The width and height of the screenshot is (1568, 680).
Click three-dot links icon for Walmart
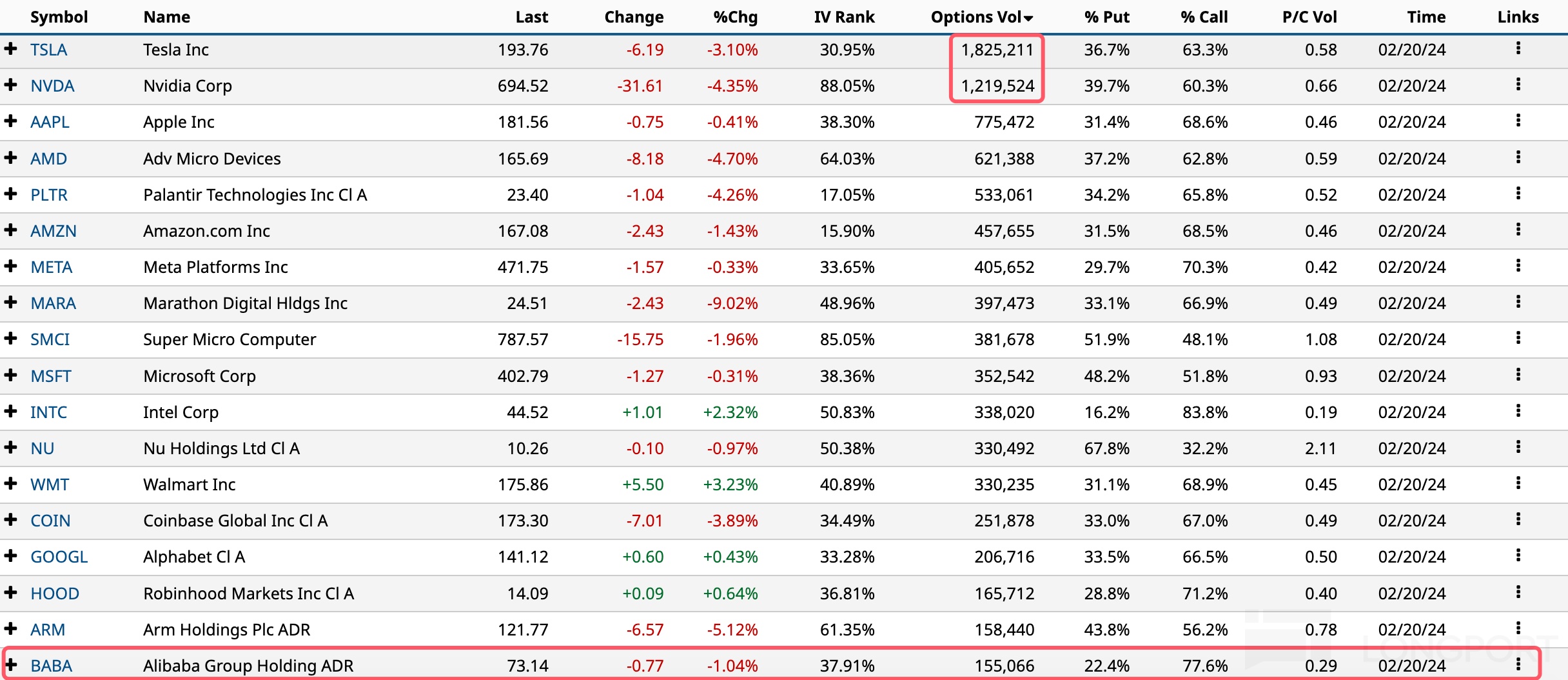[x=1518, y=483]
